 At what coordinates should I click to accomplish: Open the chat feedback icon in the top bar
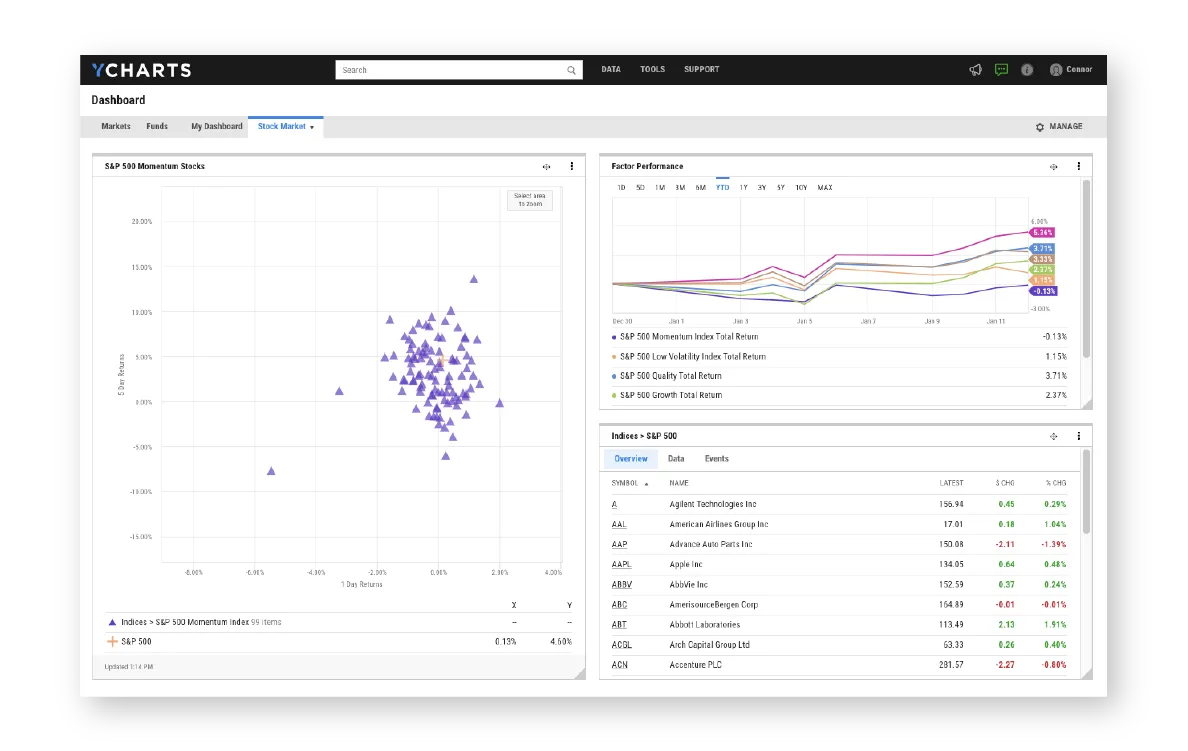pyautogui.click(x=1001, y=69)
